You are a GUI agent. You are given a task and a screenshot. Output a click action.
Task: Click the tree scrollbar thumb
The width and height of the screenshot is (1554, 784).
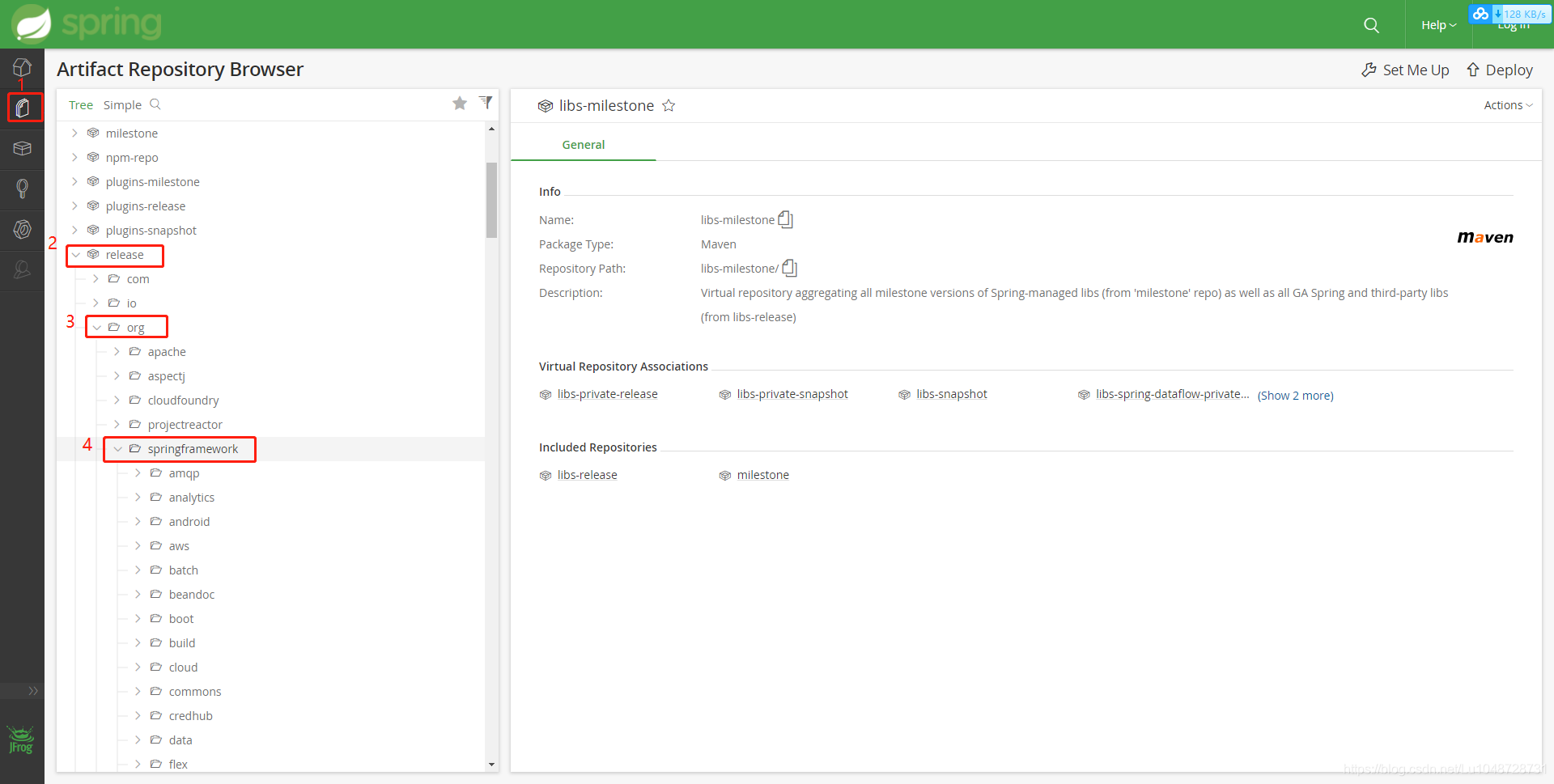[491, 200]
